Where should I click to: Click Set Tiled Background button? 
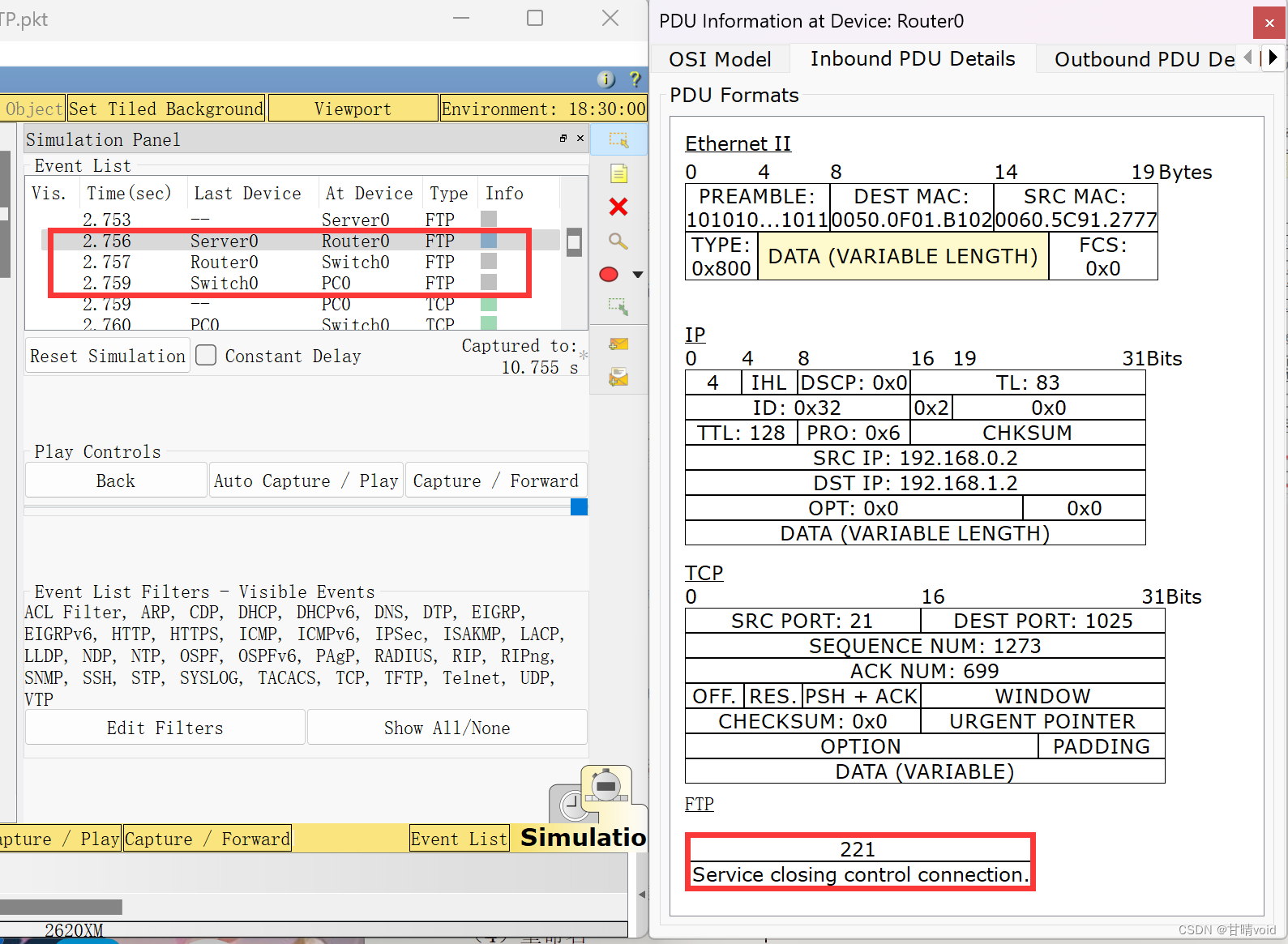[x=166, y=109]
